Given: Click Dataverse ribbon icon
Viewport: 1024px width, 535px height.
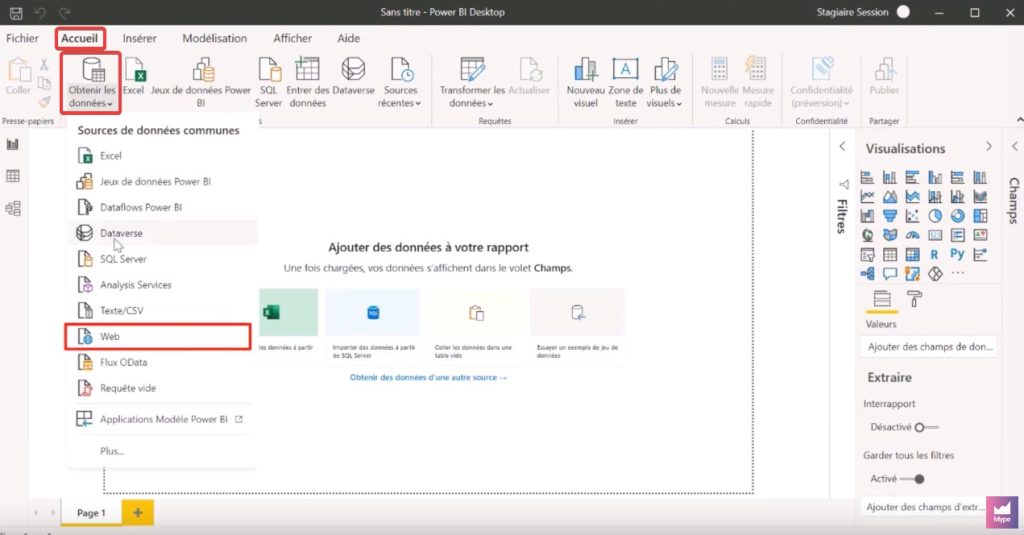Looking at the screenshot, I should point(353,77).
